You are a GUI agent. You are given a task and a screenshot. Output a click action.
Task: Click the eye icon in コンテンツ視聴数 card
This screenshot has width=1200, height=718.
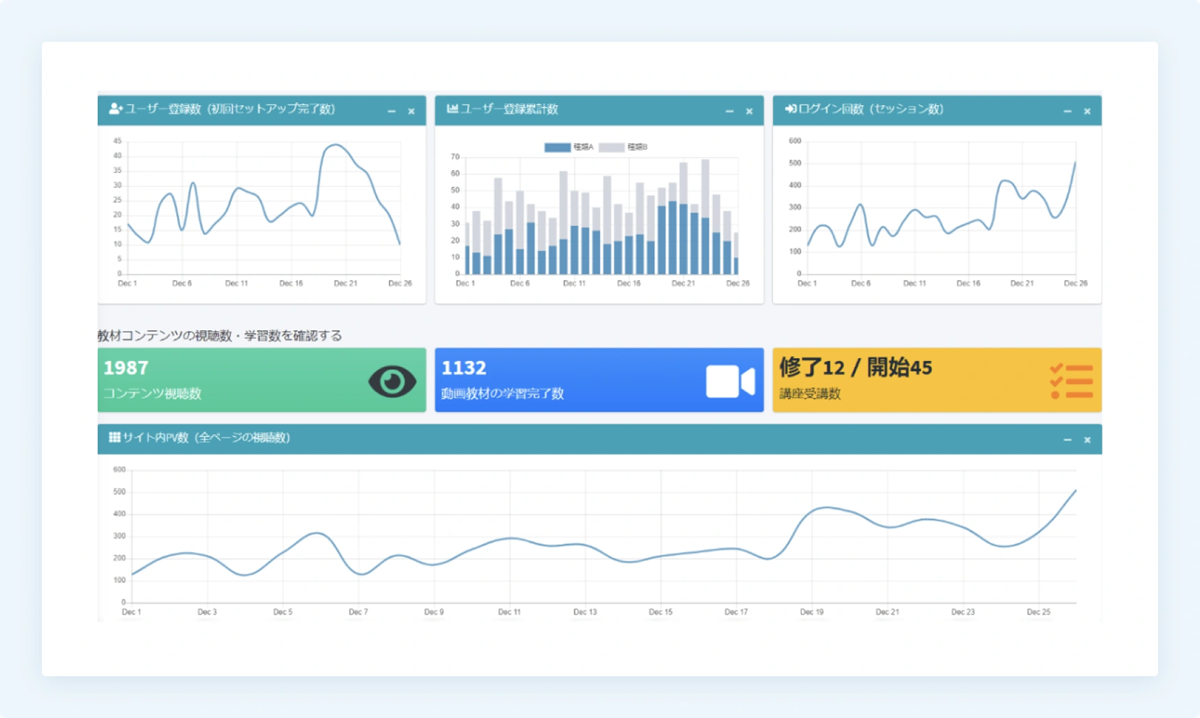pos(394,380)
